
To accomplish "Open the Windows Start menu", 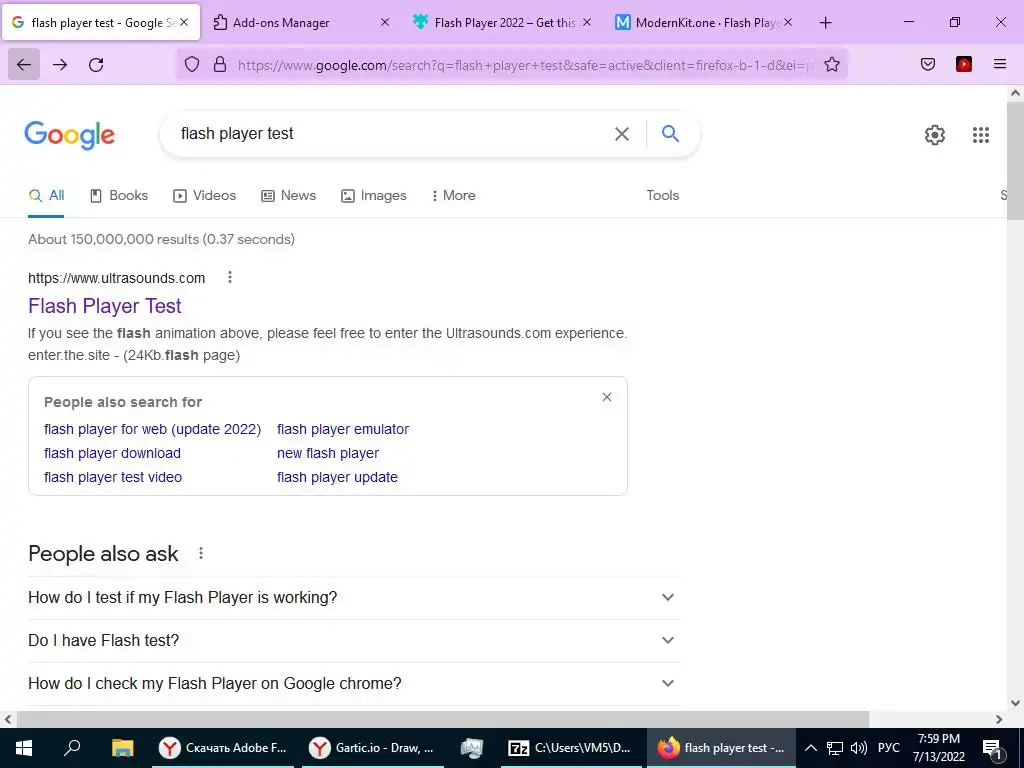I will 24,748.
